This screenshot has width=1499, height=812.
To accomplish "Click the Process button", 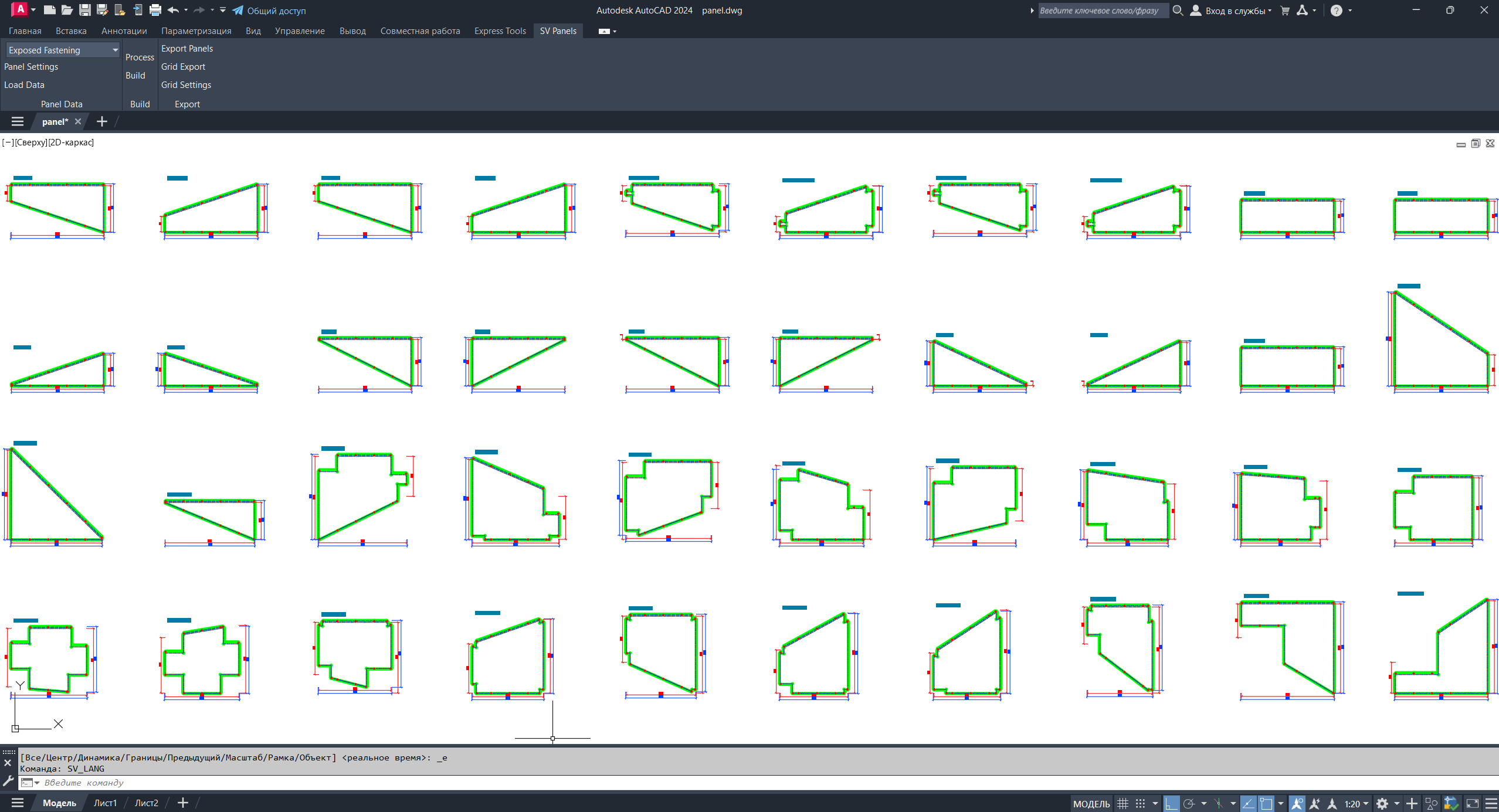I will click(x=140, y=57).
